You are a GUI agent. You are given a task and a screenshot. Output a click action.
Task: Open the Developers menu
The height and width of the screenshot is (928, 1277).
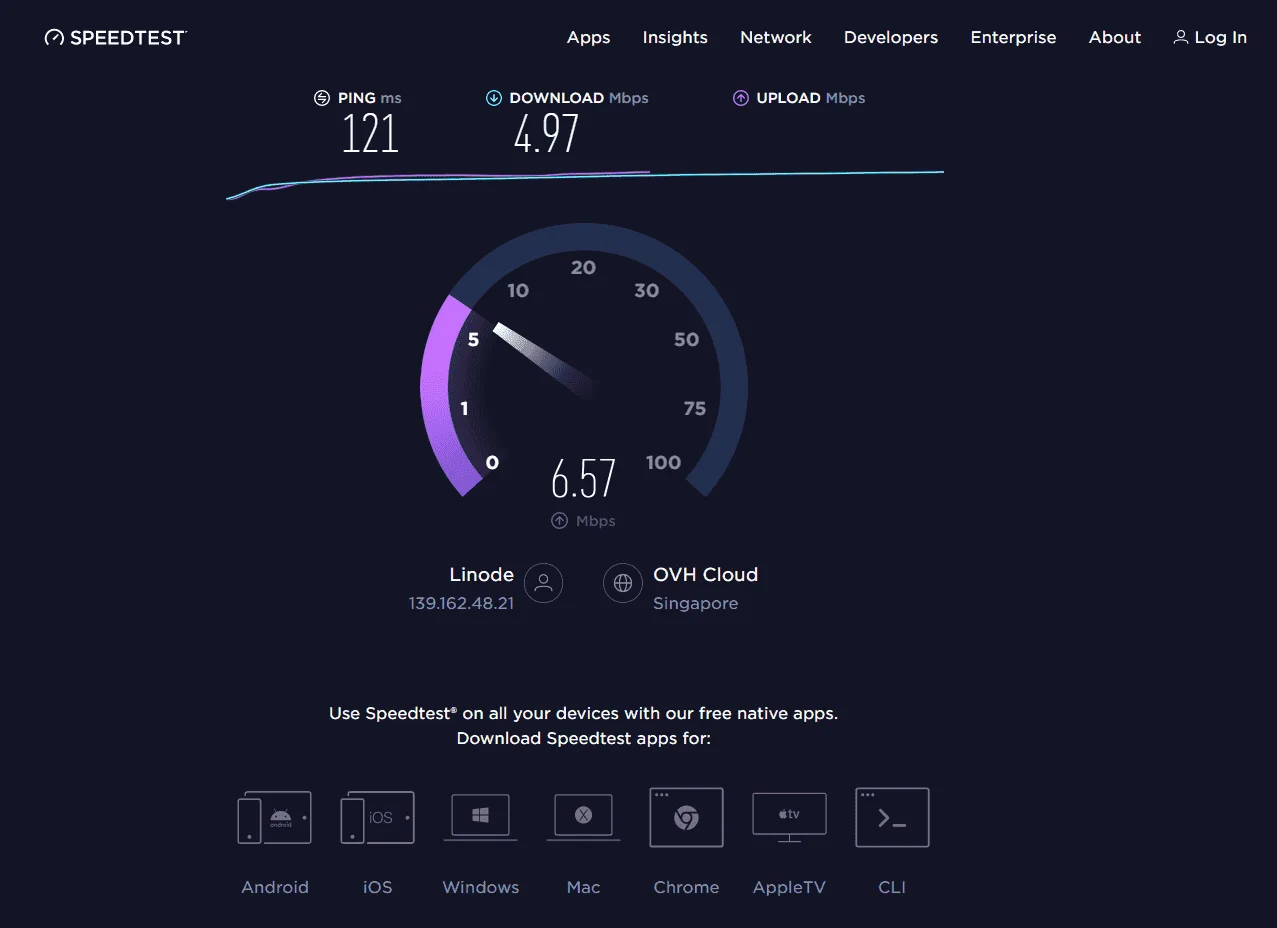pyautogui.click(x=891, y=37)
